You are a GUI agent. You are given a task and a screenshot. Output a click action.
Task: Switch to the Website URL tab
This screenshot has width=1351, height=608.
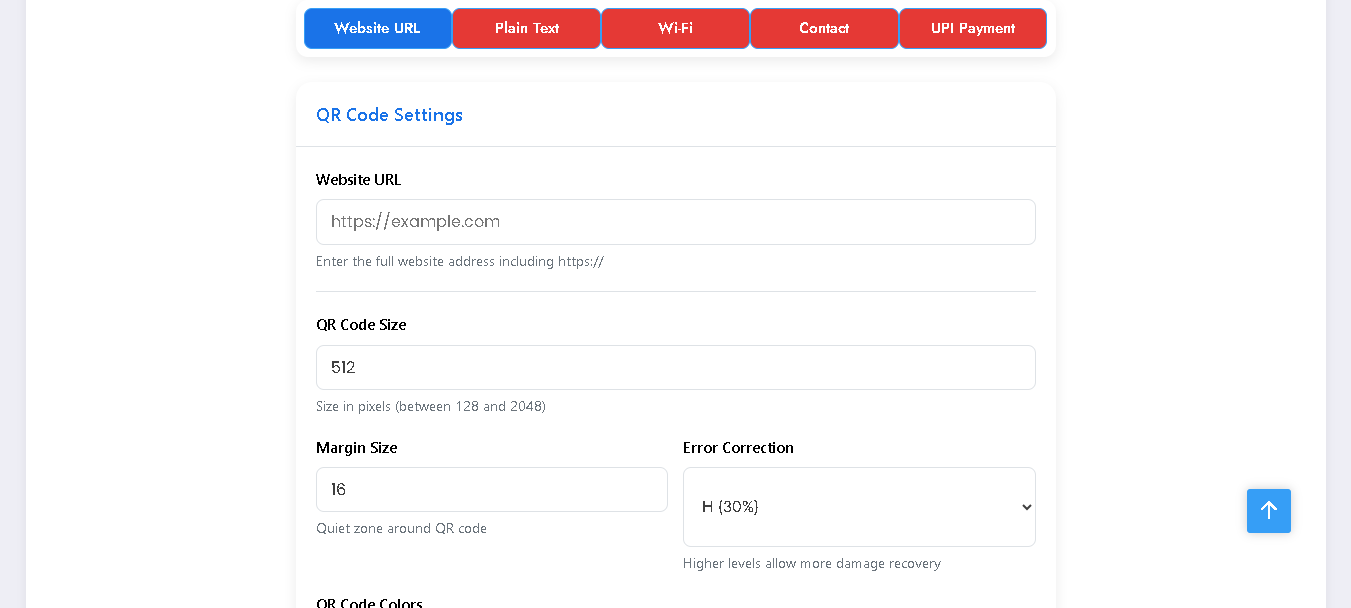pos(377,28)
